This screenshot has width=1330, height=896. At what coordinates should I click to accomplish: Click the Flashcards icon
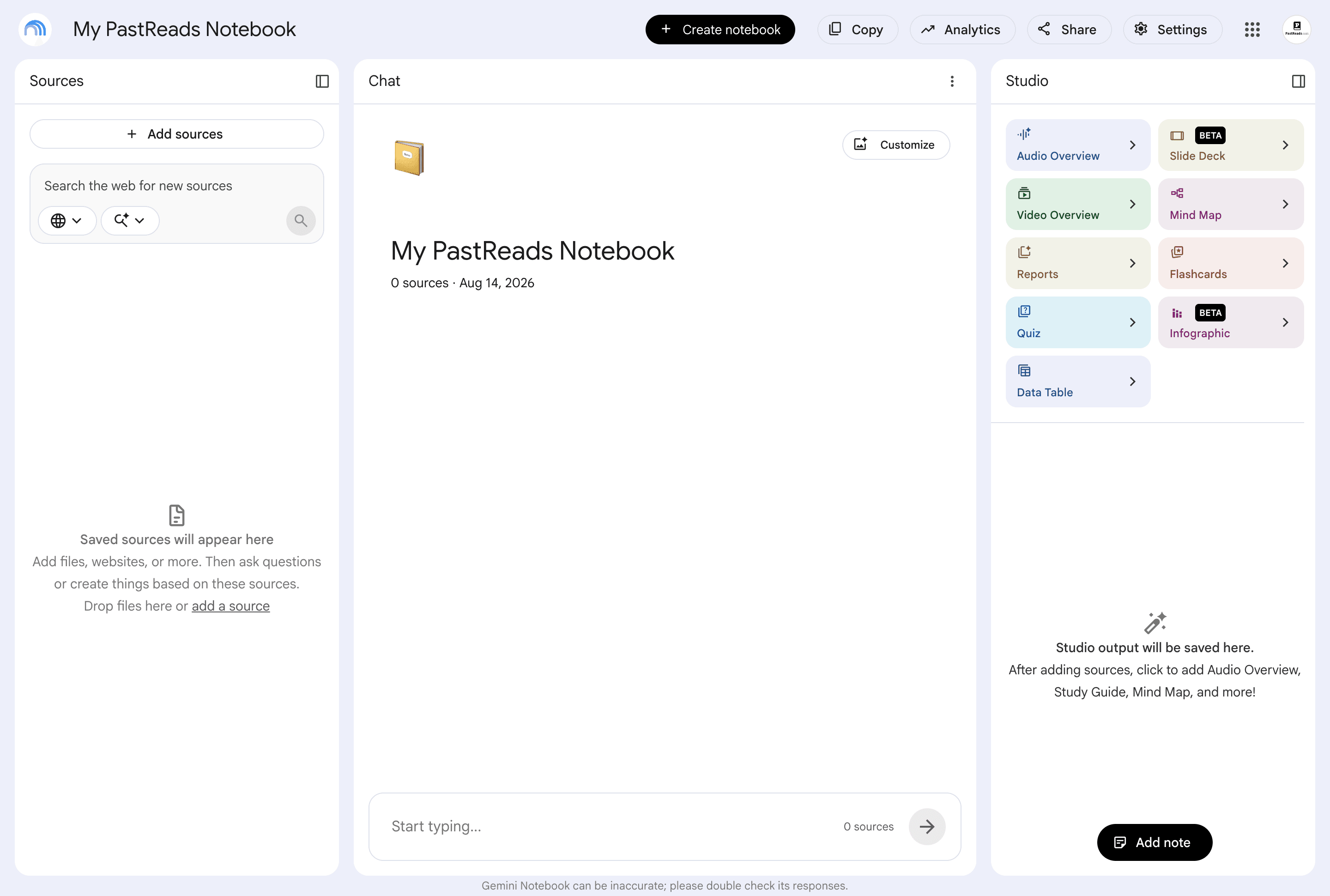(x=1177, y=252)
